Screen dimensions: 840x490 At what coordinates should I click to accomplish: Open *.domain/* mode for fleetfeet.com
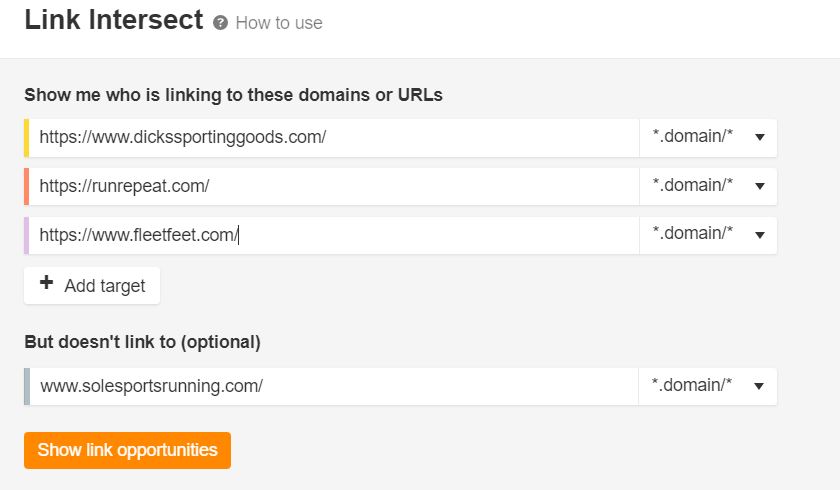point(708,235)
